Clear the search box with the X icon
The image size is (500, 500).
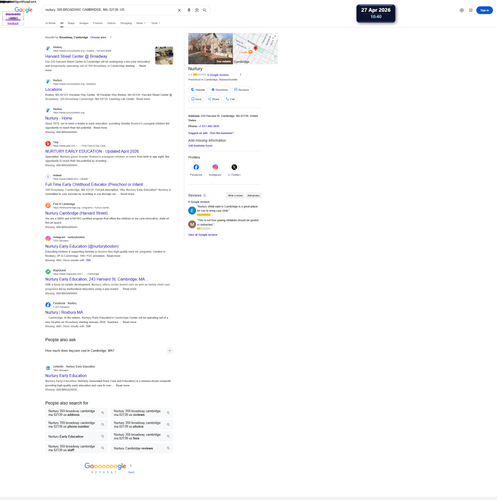(x=179, y=10)
